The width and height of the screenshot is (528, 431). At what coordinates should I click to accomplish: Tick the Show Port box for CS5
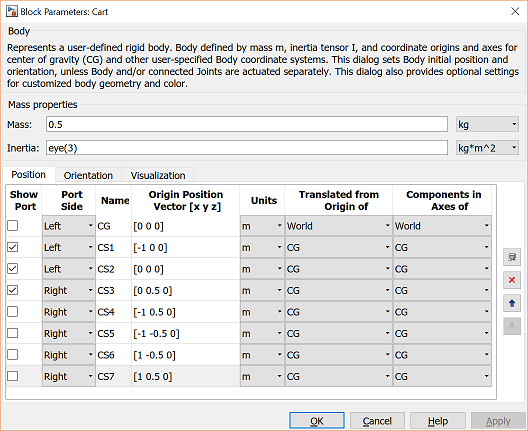(13, 333)
